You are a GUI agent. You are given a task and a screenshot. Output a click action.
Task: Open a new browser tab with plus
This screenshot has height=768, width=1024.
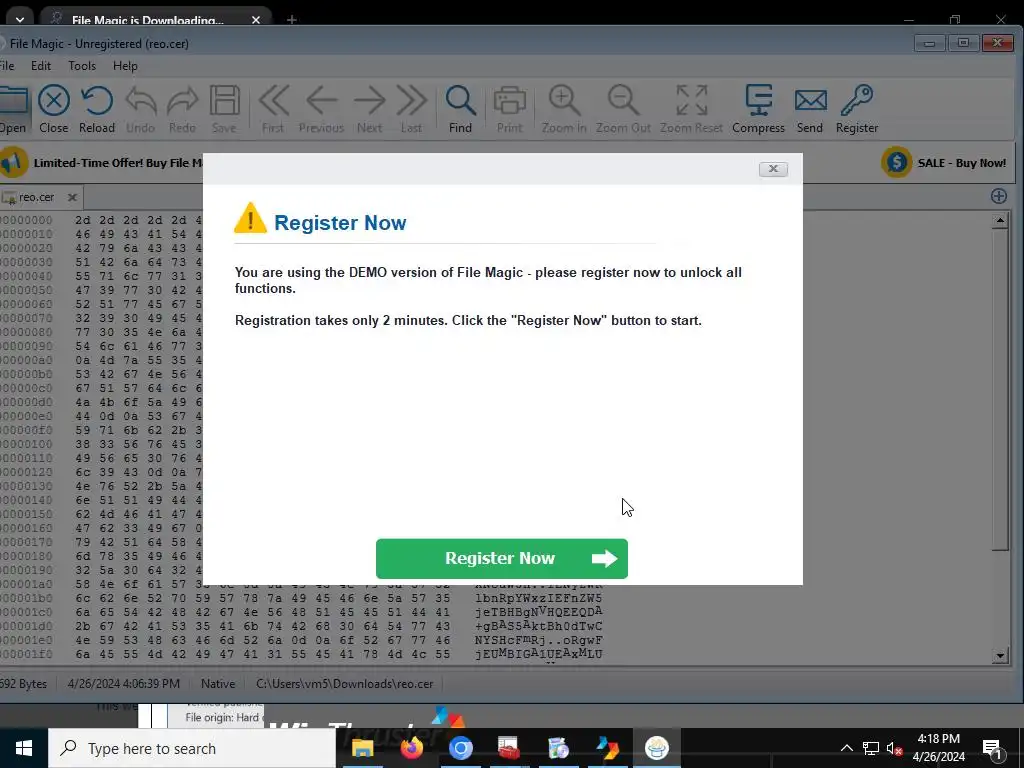(292, 20)
